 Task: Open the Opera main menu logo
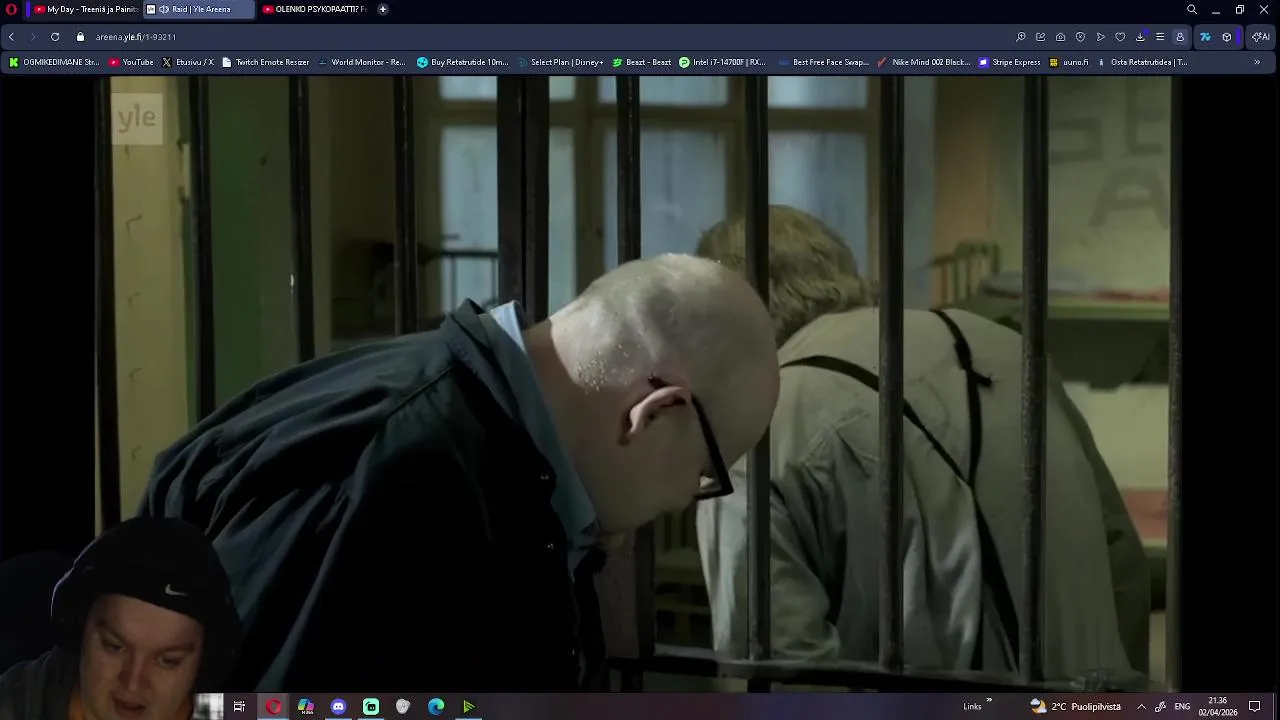pos(11,9)
